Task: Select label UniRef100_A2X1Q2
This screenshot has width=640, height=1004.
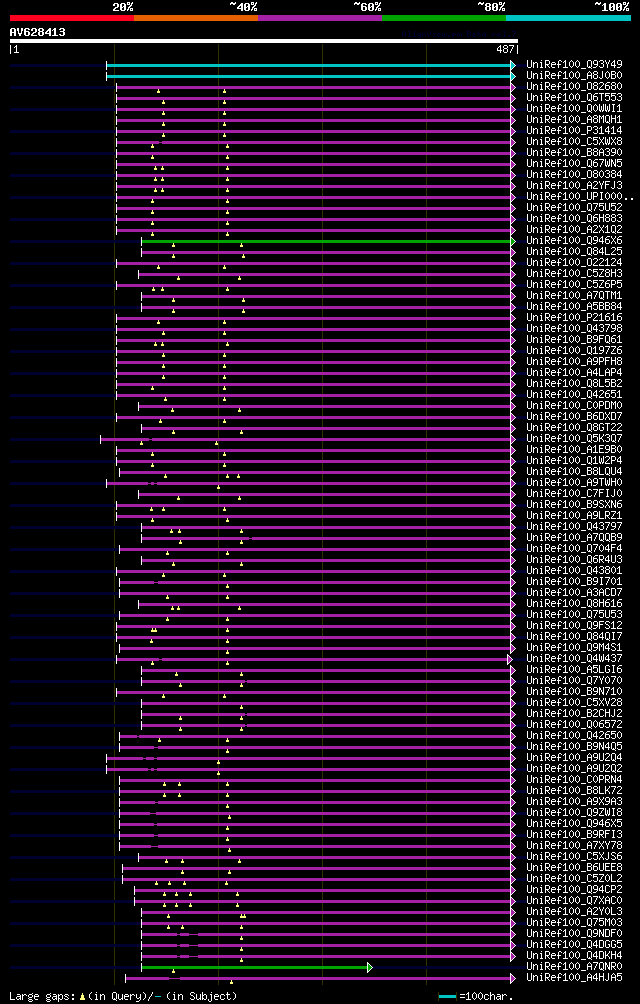Action: (574, 229)
